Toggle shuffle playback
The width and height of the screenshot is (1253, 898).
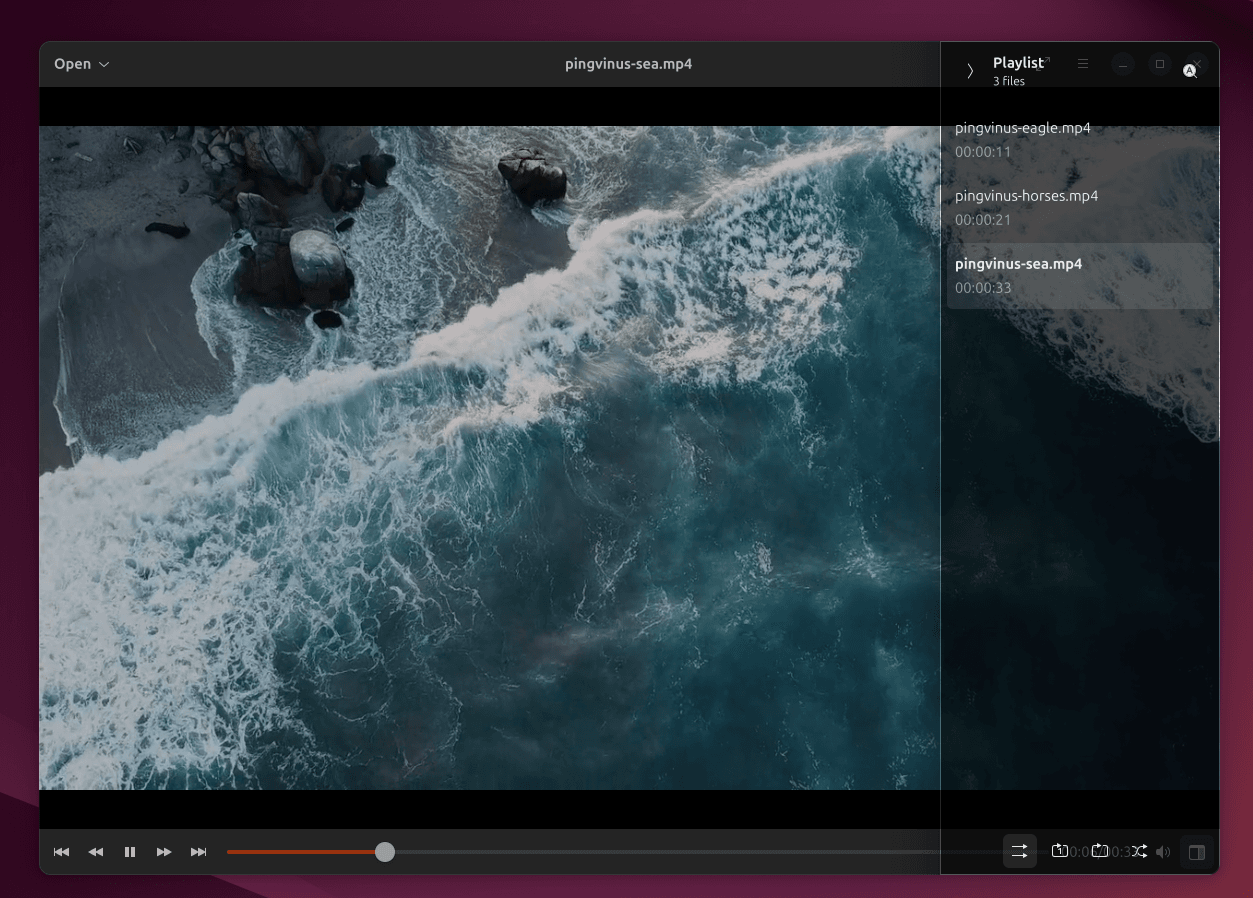coord(1139,852)
